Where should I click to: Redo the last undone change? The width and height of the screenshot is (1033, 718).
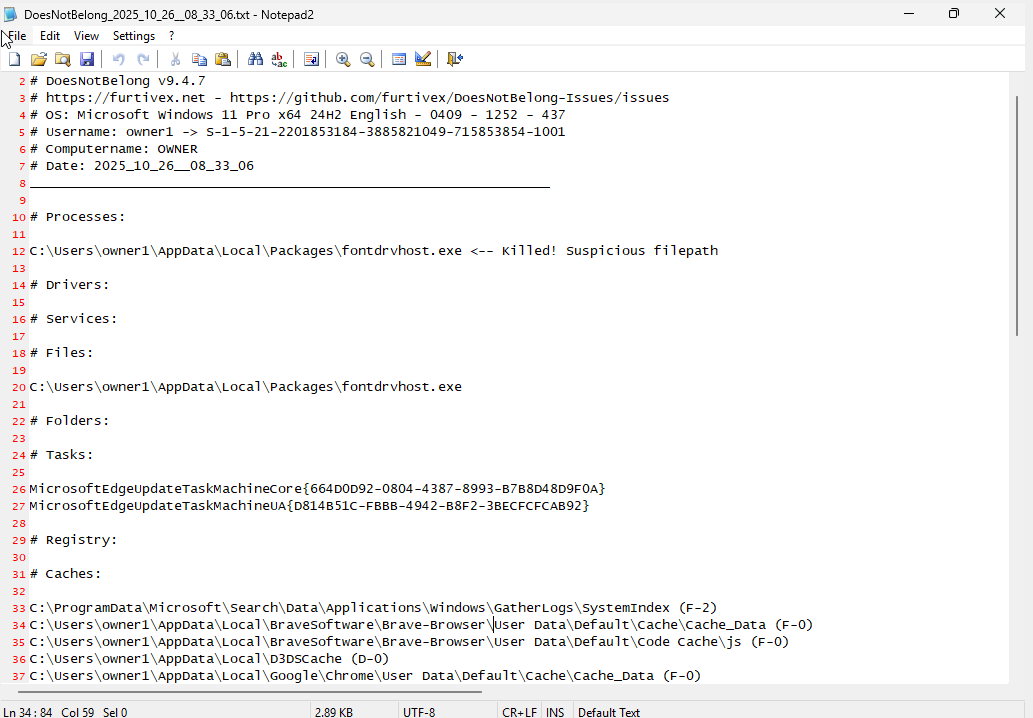click(141, 59)
